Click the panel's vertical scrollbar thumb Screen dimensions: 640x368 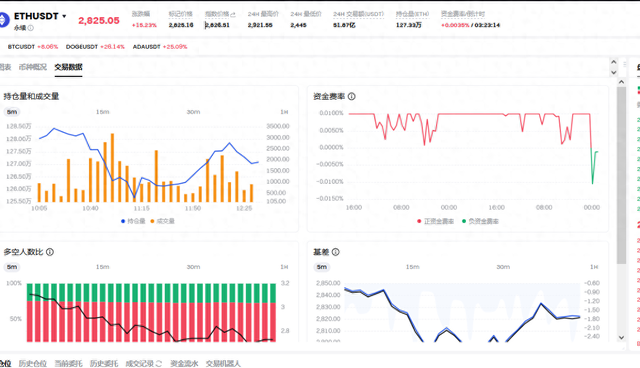coord(621,175)
